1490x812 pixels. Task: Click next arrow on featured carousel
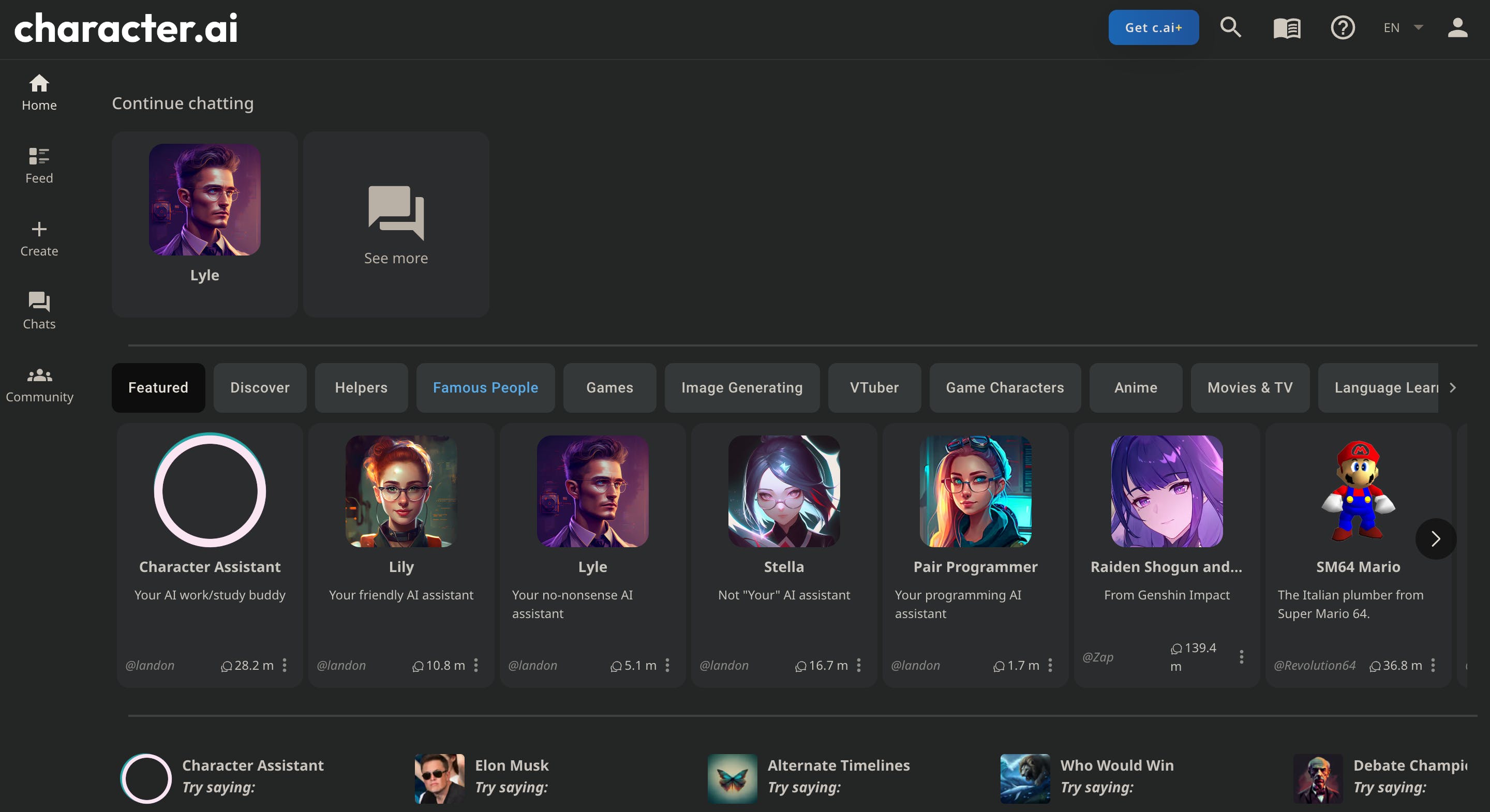(1435, 539)
